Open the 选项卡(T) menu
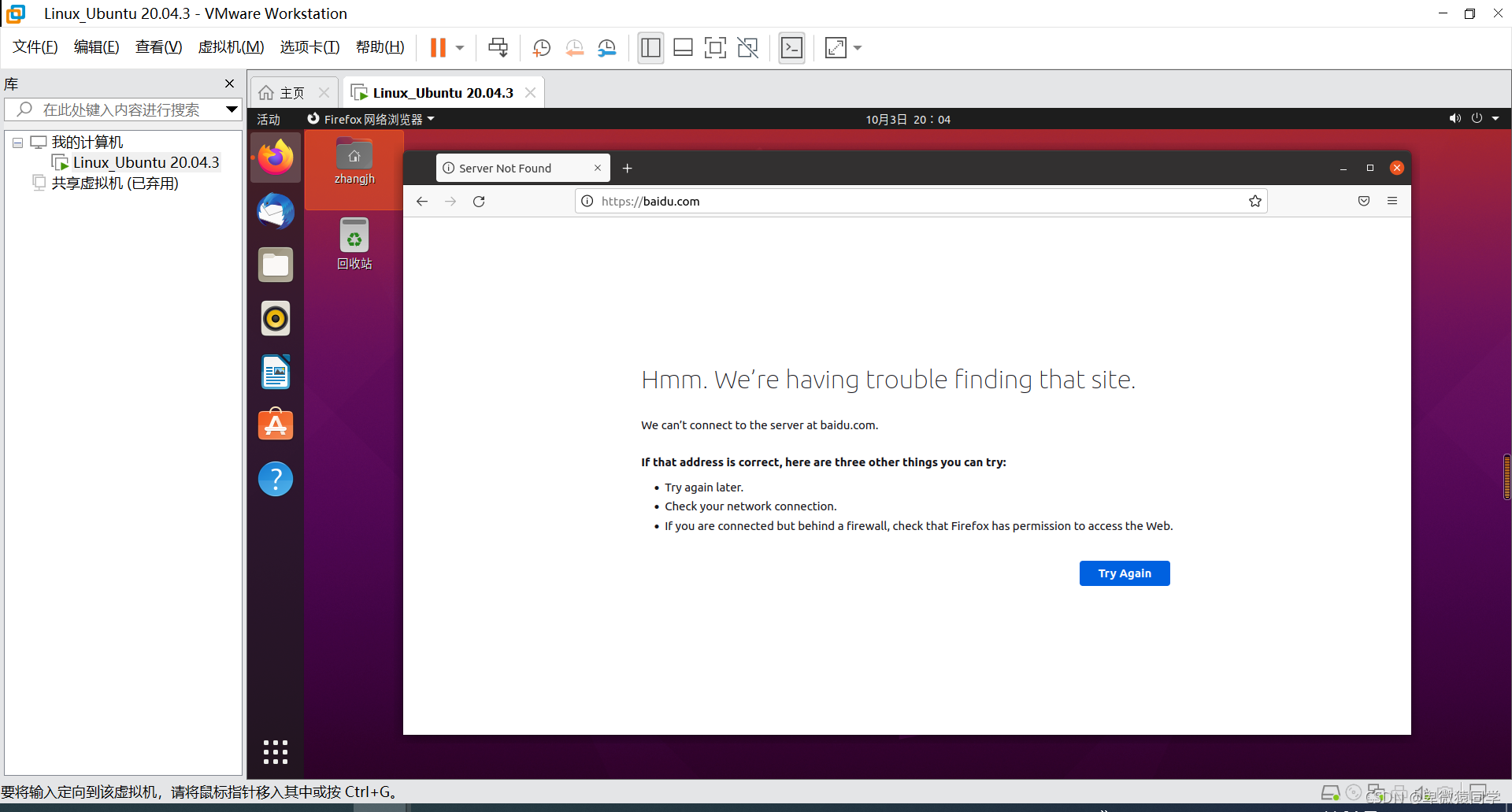 (x=309, y=47)
